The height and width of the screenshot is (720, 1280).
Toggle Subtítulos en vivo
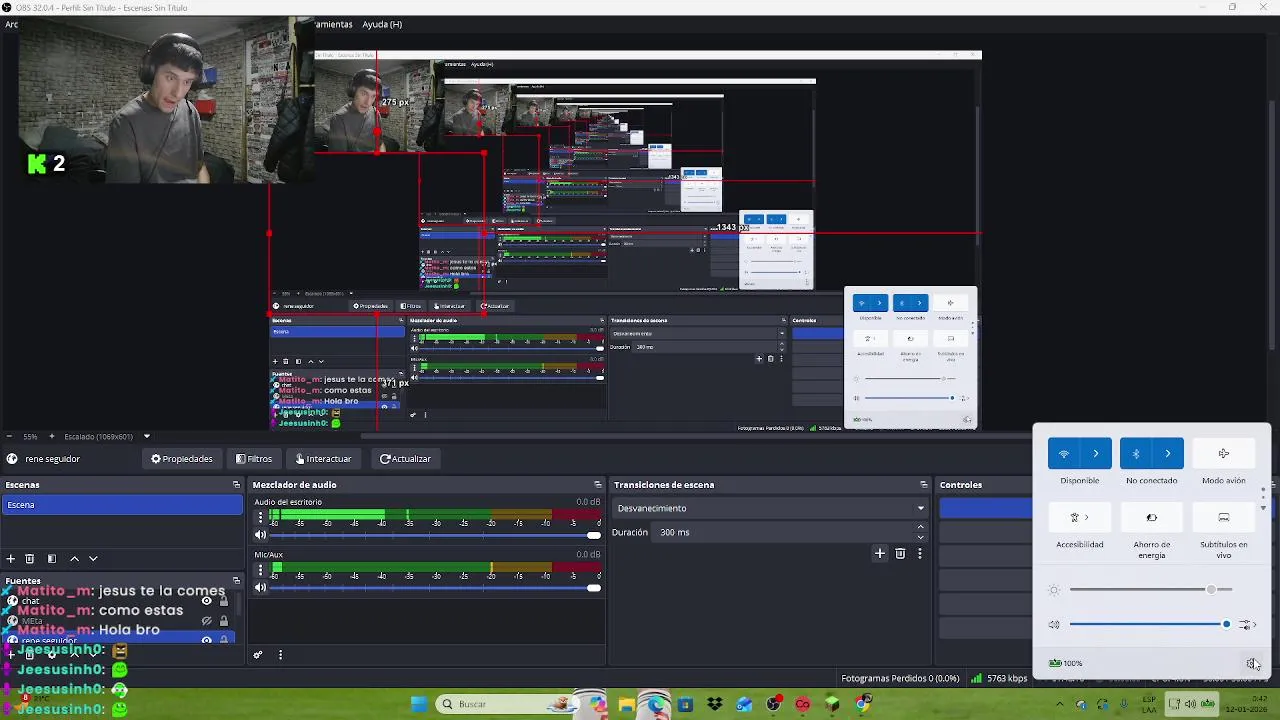[x=1224, y=518]
